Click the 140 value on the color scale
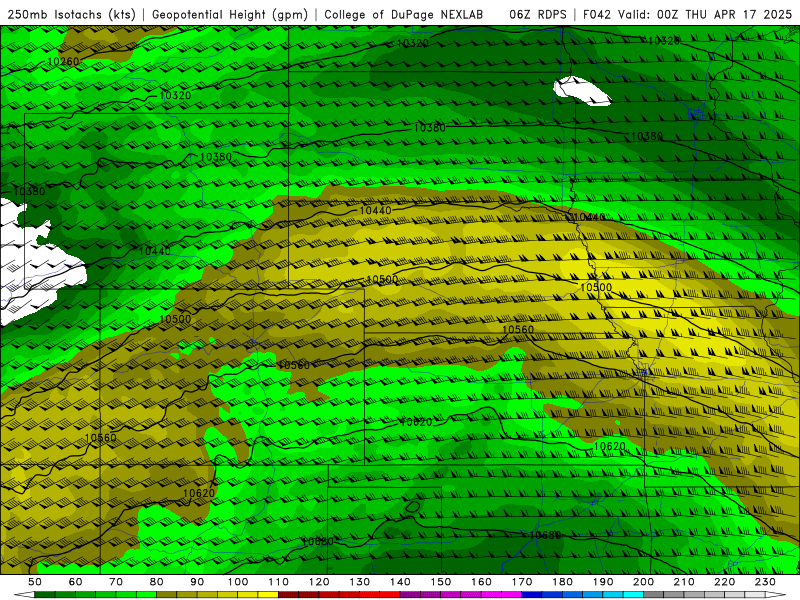This screenshot has width=800, height=600. [401, 582]
